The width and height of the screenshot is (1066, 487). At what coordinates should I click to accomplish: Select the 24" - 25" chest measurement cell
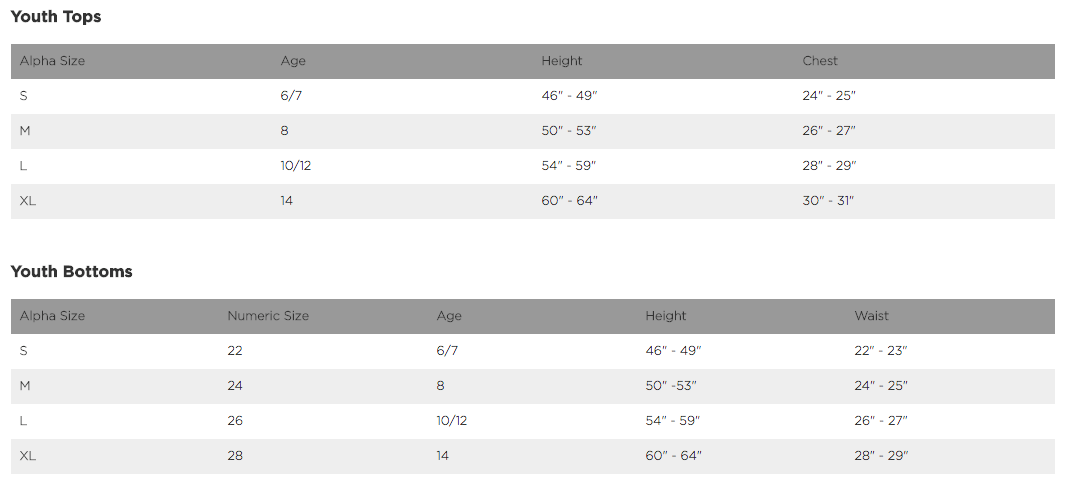tap(829, 96)
